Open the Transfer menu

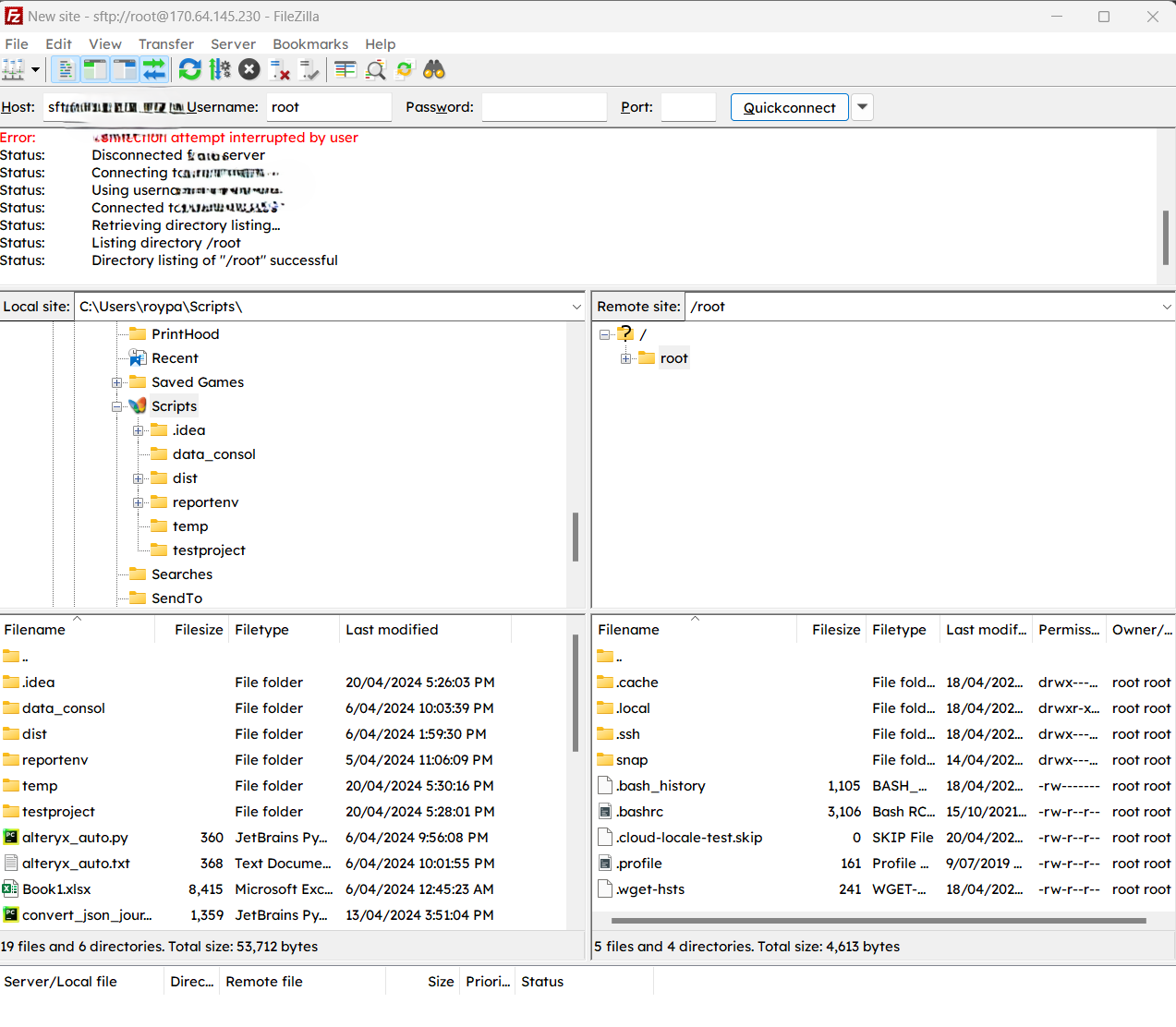click(x=165, y=44)
